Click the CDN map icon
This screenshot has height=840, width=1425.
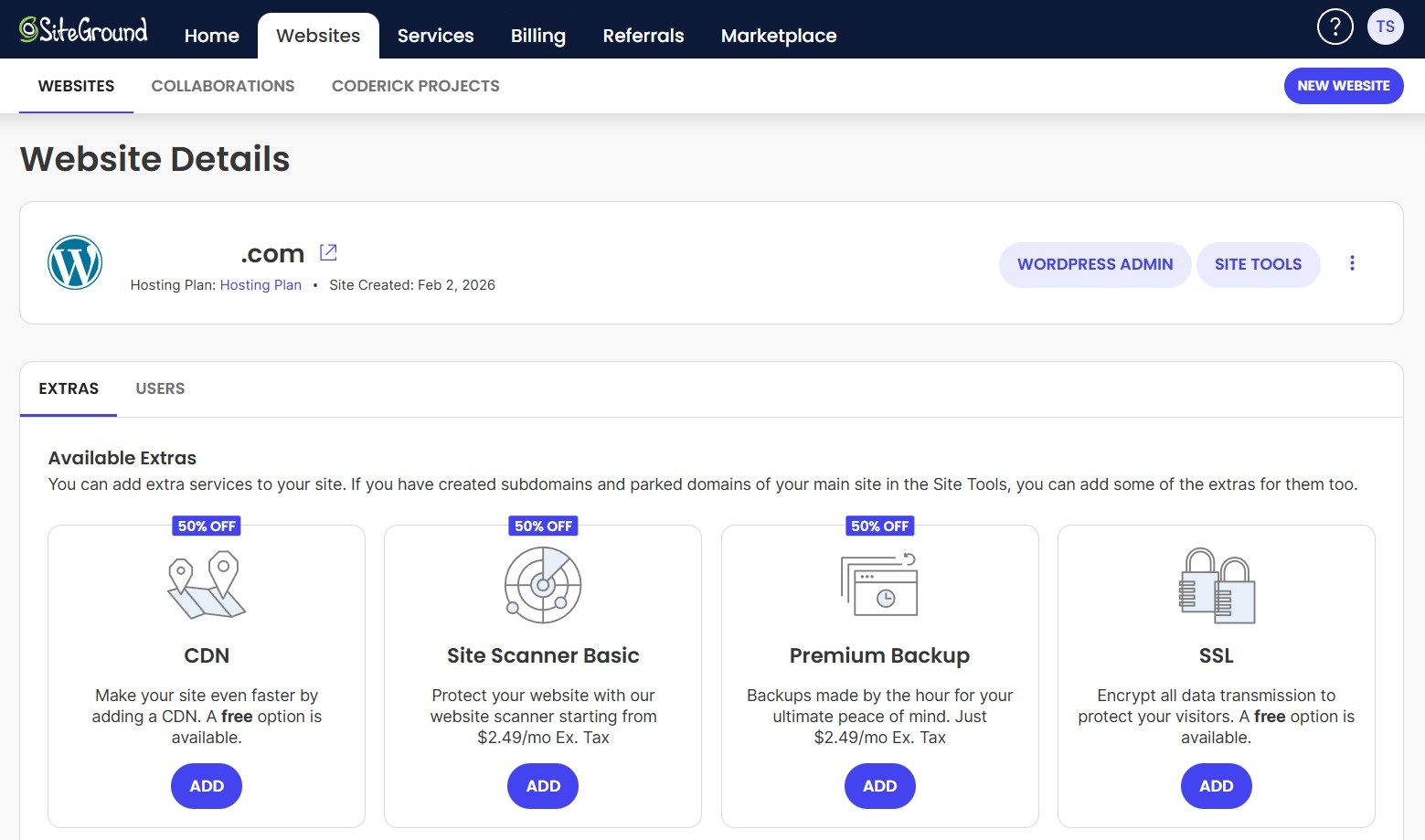[206, 585]
